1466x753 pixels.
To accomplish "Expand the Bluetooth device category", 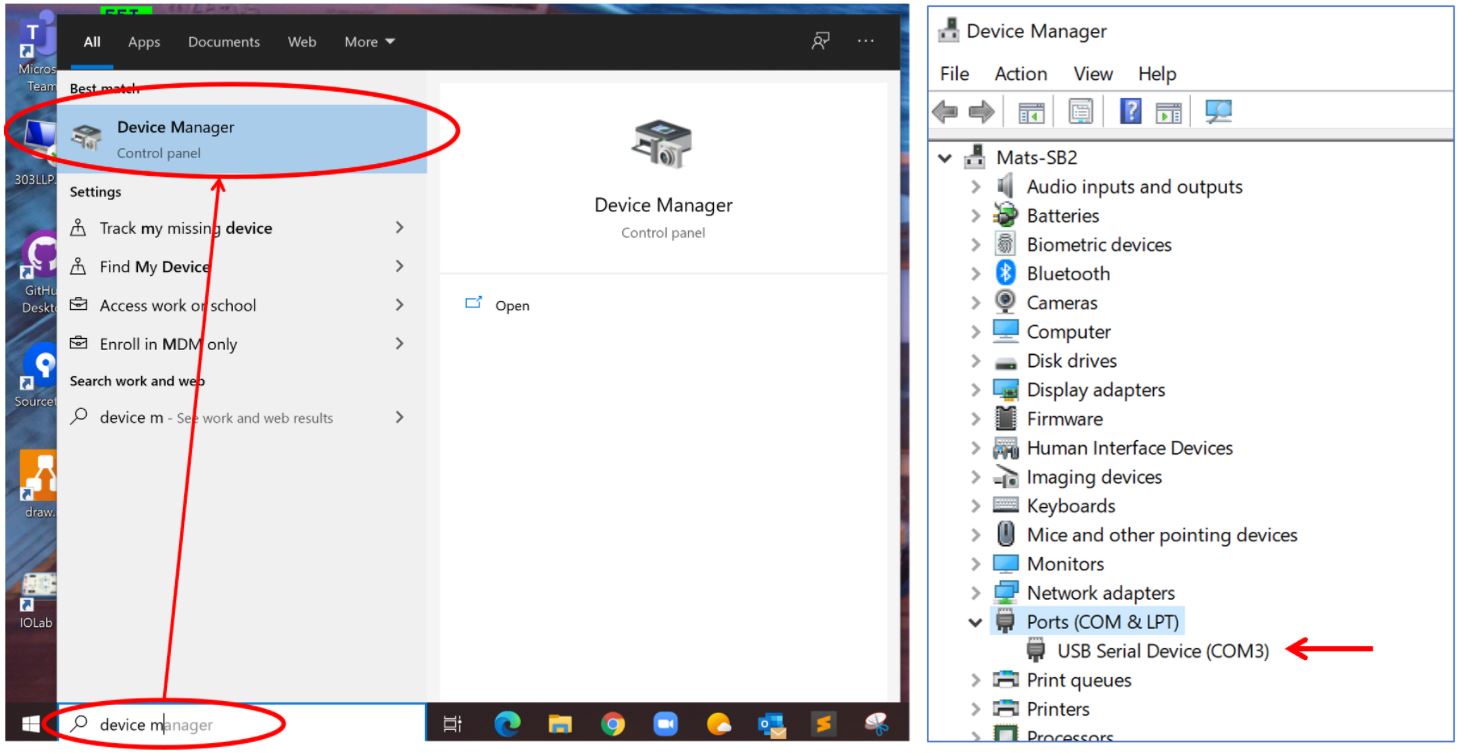I will point(975,273).
